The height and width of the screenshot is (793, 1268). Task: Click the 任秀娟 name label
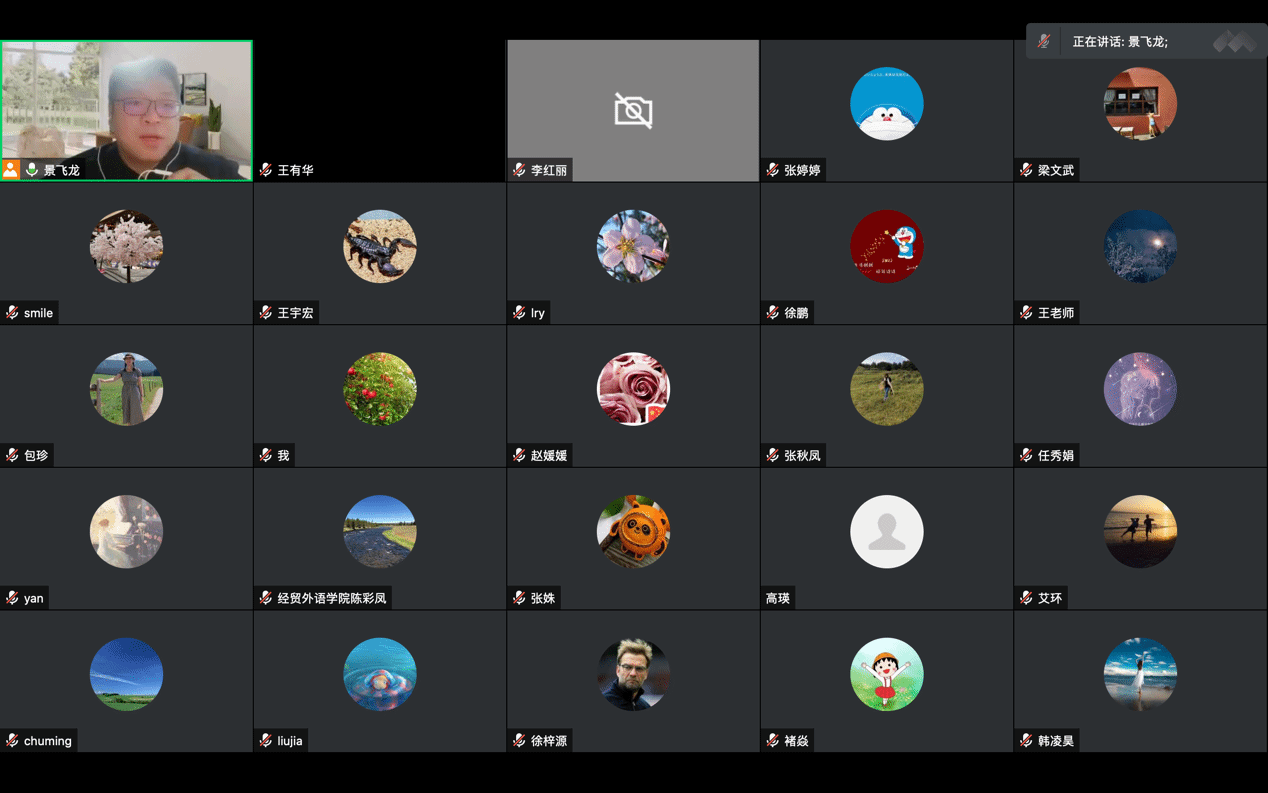(x=1056, y=456)
